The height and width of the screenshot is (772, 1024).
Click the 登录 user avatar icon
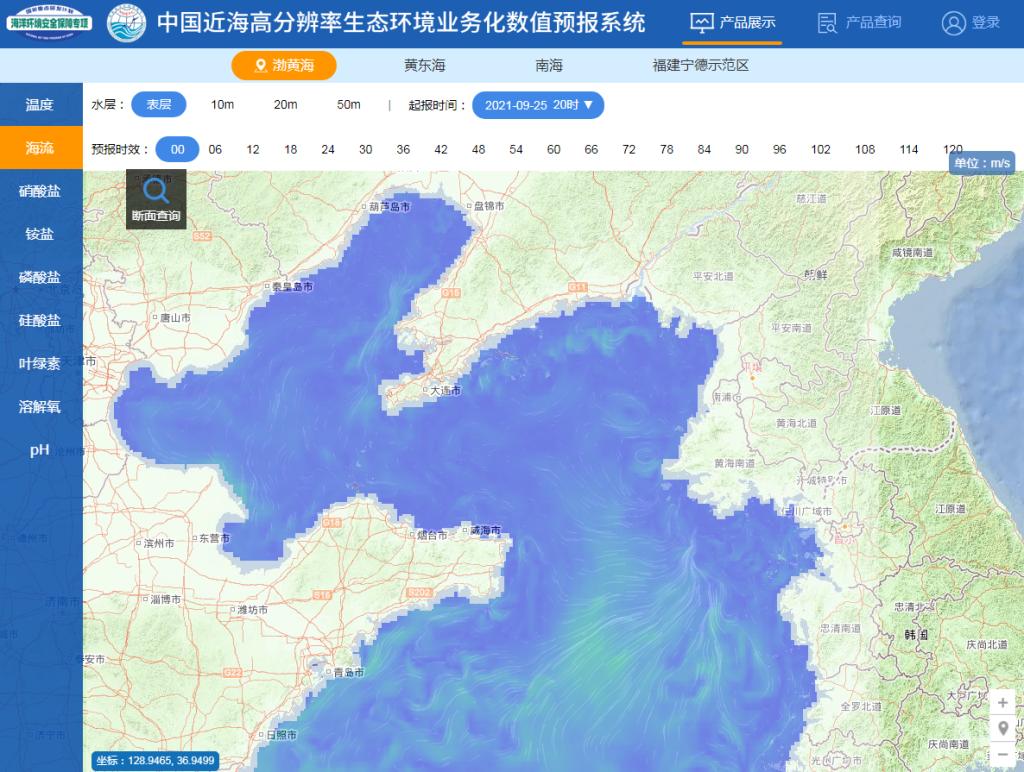click(x=953, y=23)
